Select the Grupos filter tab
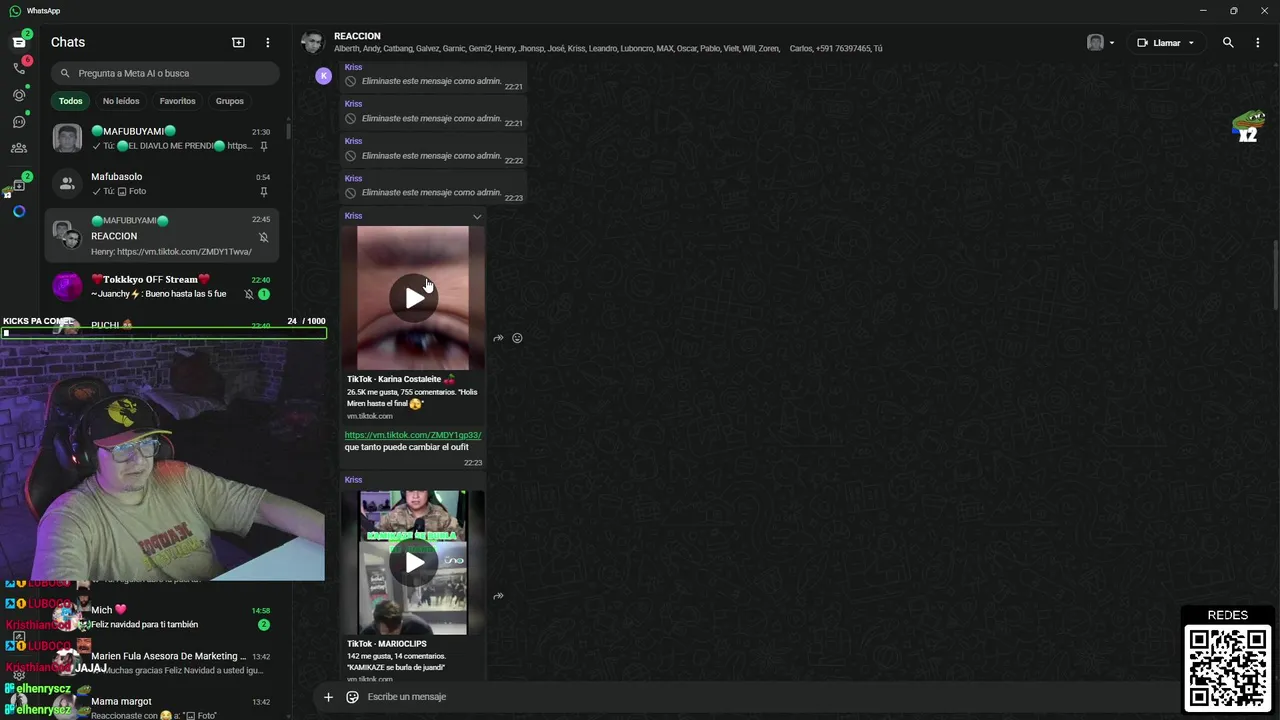Viewport: 1280px width, 720px height. 229,101
